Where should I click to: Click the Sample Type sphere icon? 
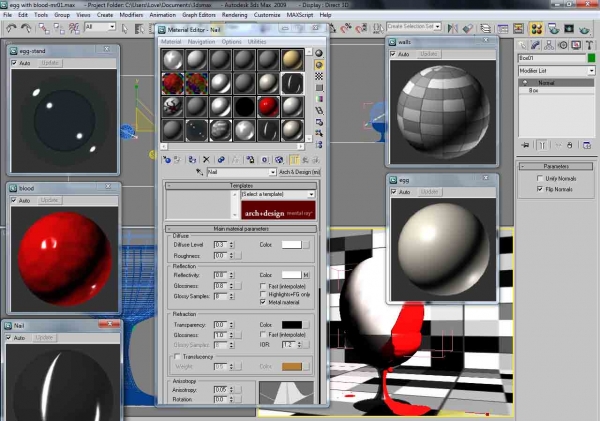click(x=319, y=53)
